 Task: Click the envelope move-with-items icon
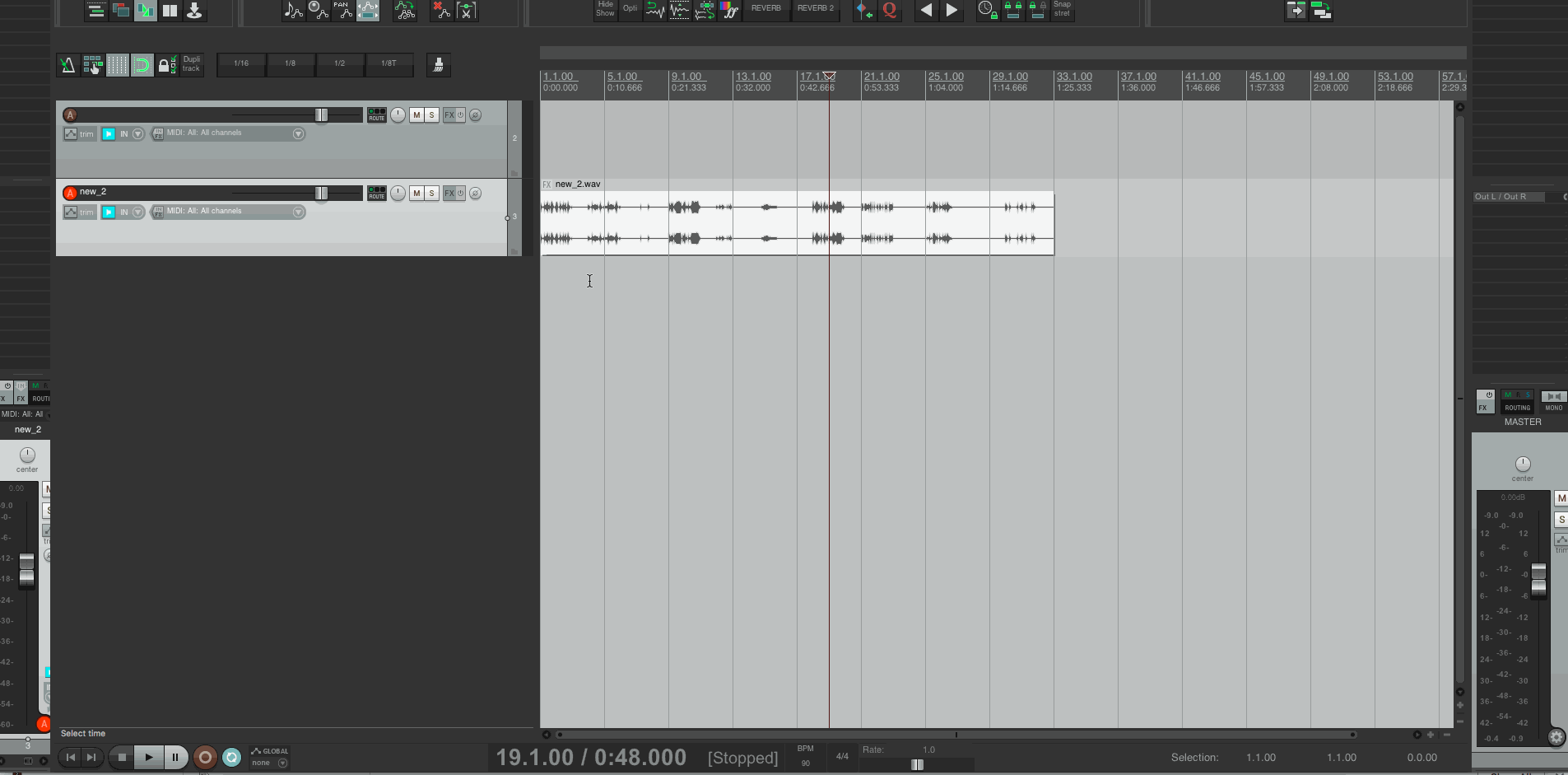click(368, 10)
